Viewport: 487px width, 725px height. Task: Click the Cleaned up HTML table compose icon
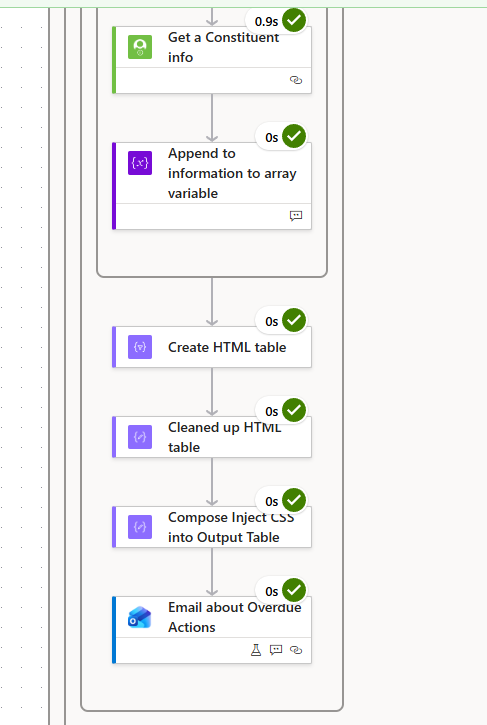coord(140,437)
